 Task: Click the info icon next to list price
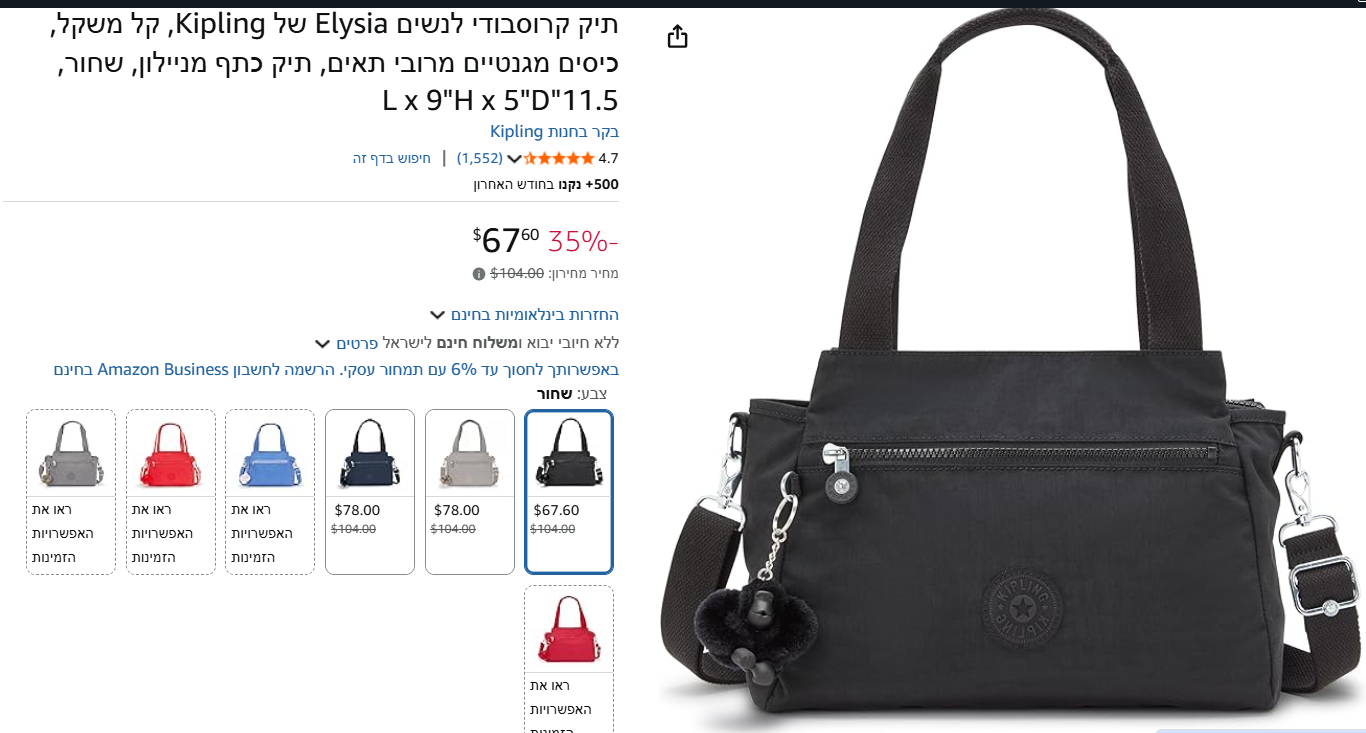[x=479, y=274]
